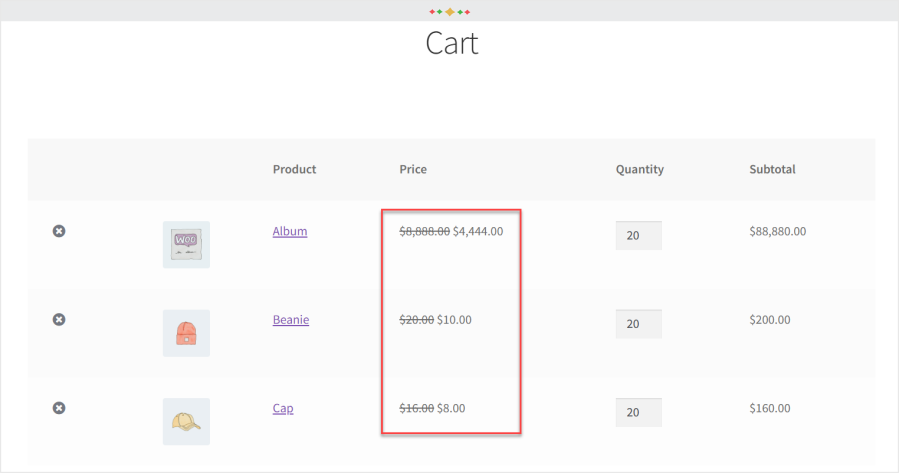Focus the Album quantity field
The height and width of the screenshot is (473, 899).
638,236
